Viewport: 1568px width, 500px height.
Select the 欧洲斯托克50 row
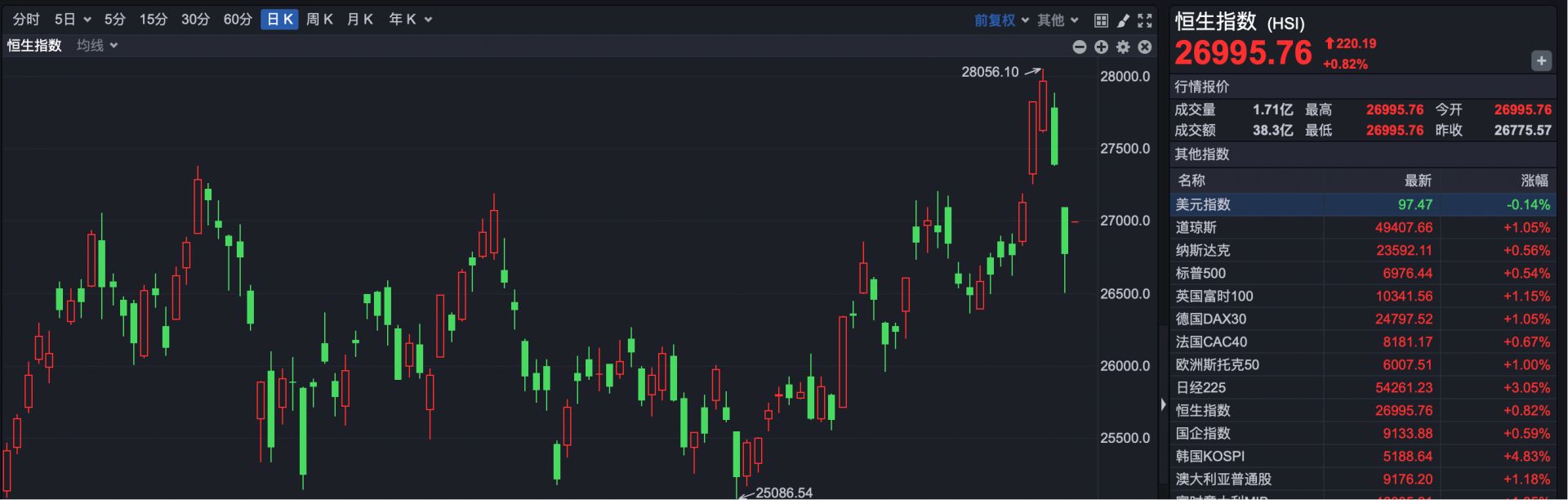pos(1363,364)
